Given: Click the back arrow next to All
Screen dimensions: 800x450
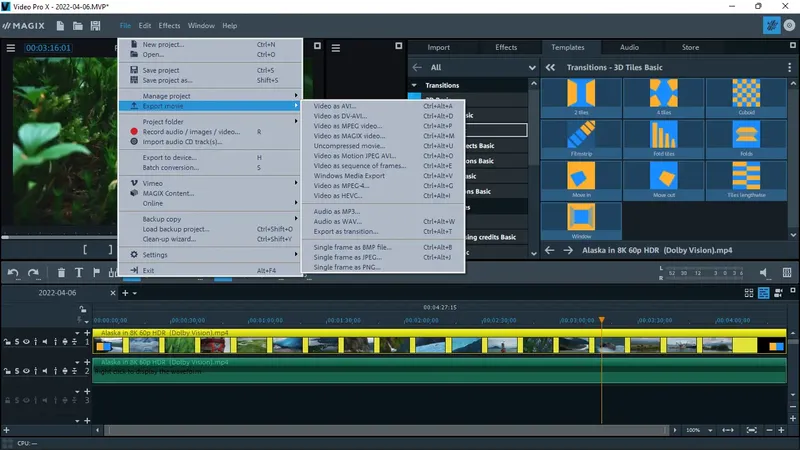Looking at the screenshot, I should coord(417,67).
